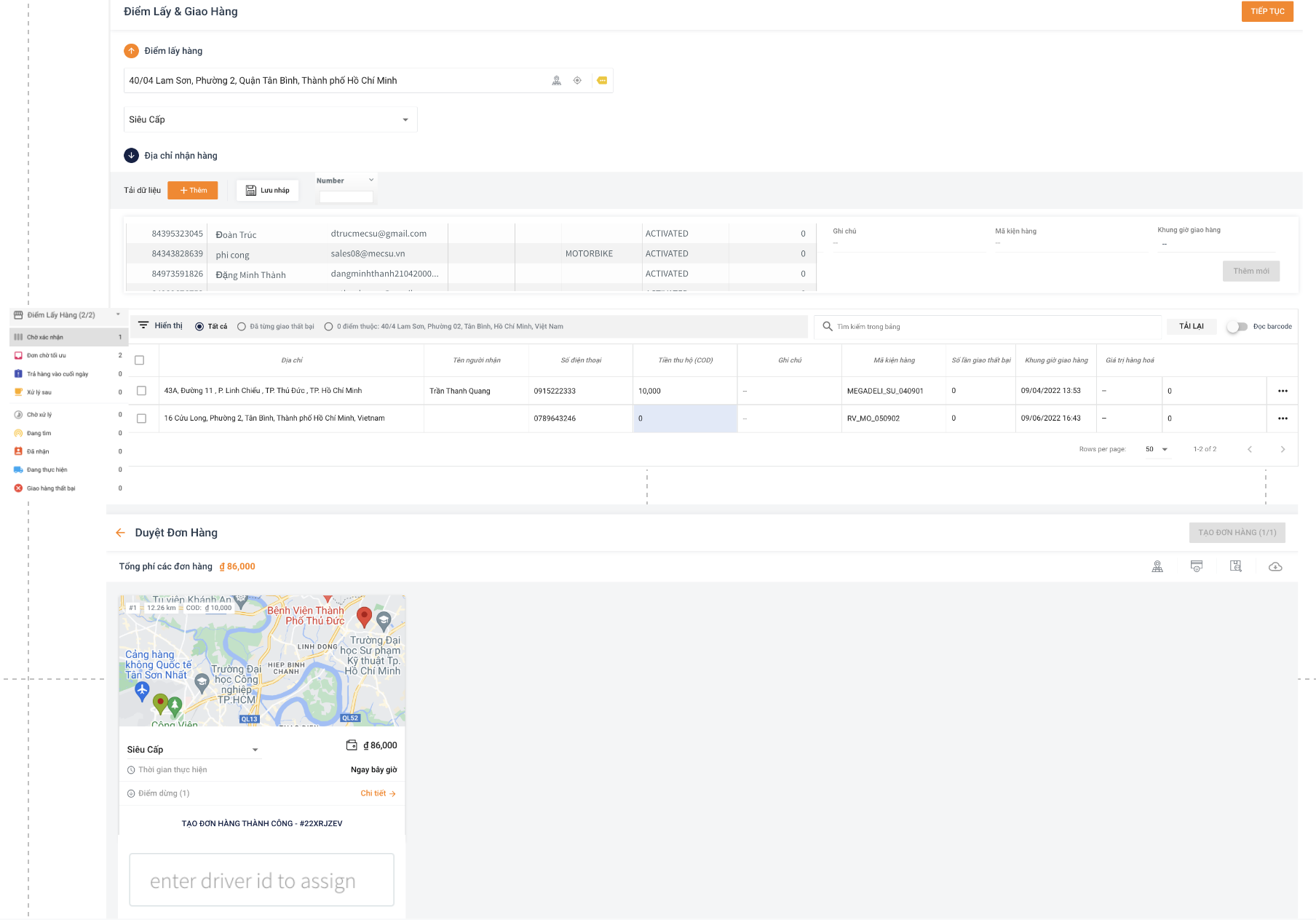Click the TIẾP TỤC button
The image size is (1316, 920).
pos(1267,12)
